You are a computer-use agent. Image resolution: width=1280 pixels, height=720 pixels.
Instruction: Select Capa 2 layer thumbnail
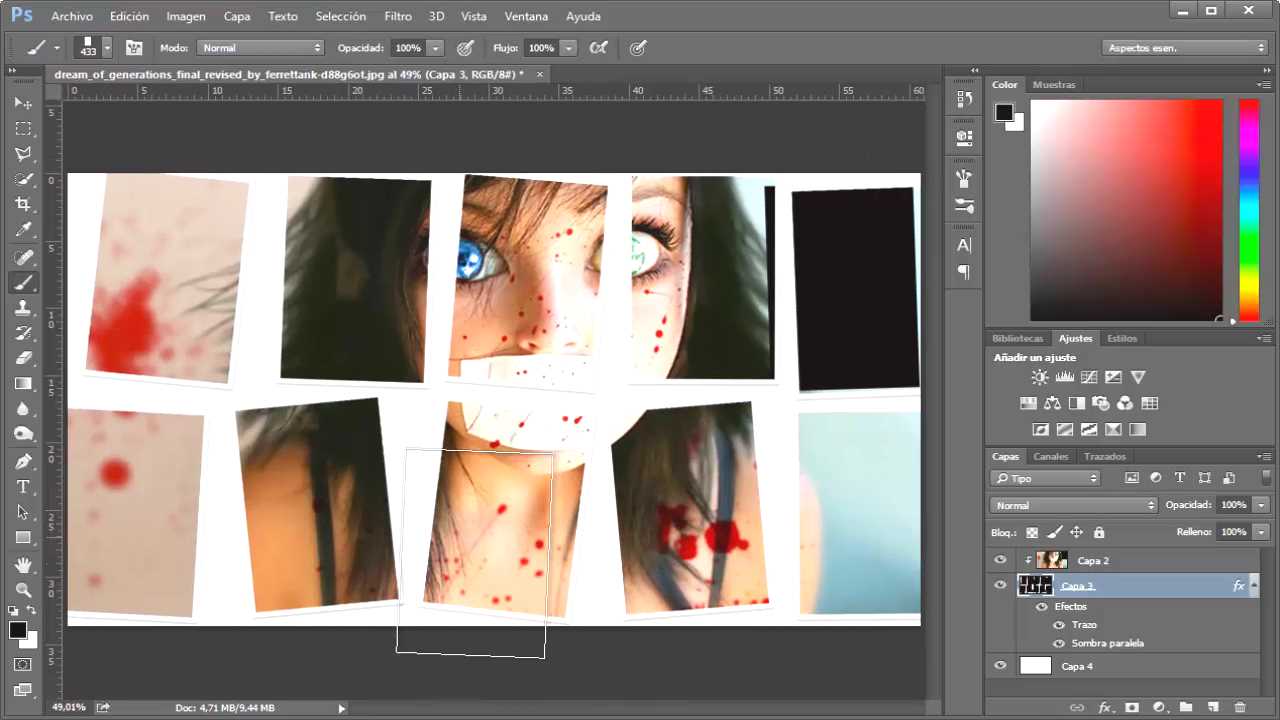(x=1051, y=560)
